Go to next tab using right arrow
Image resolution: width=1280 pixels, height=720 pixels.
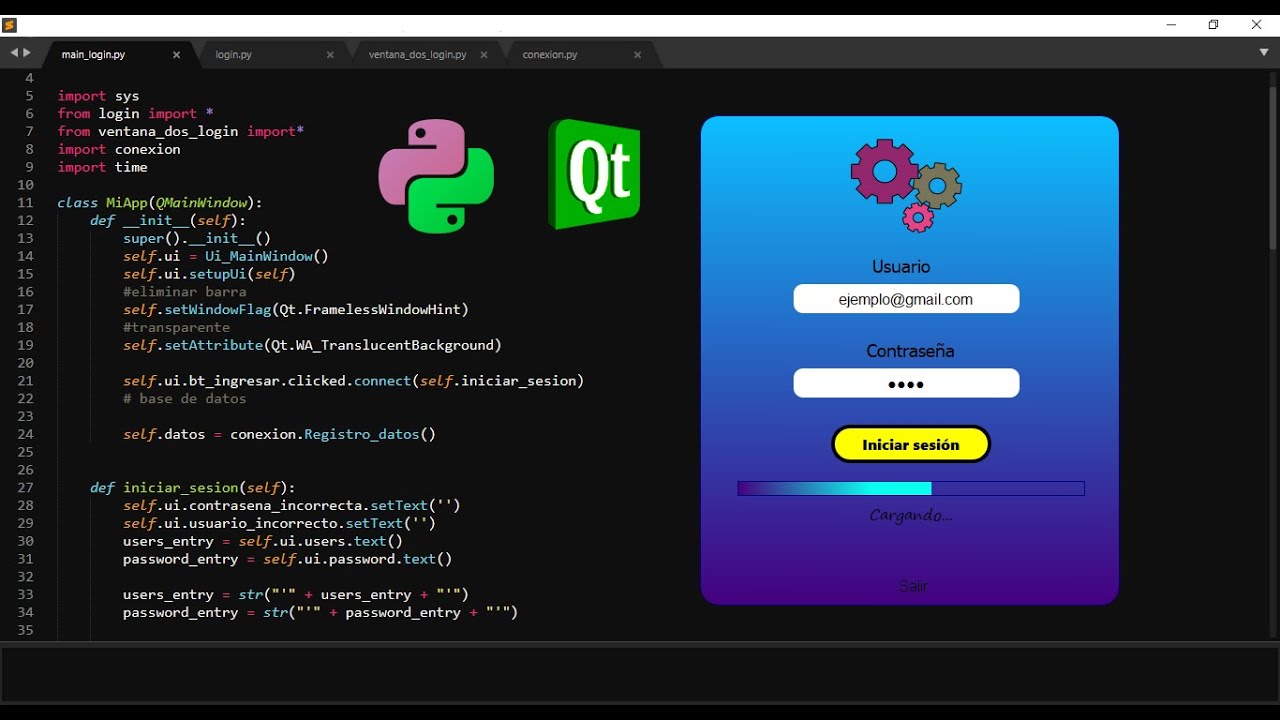(27, 53)
